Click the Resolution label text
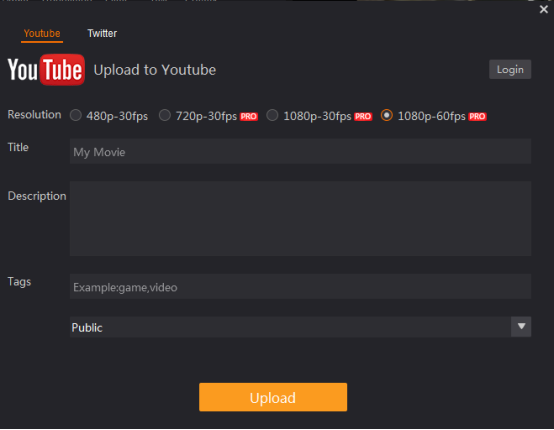This screenshot has height=430, width=554. tap(34, 114)
